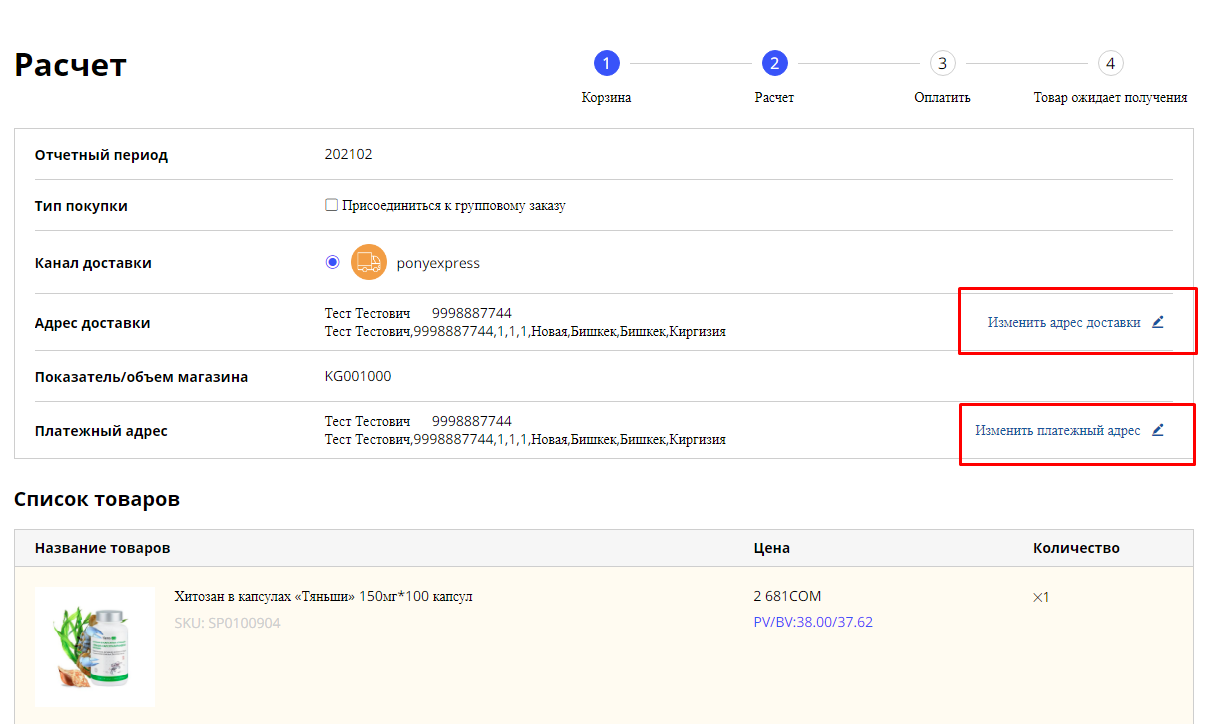Screen dimensions: 1210x724
Task: Check the group order join checkbox
Action: pos(332,206)
